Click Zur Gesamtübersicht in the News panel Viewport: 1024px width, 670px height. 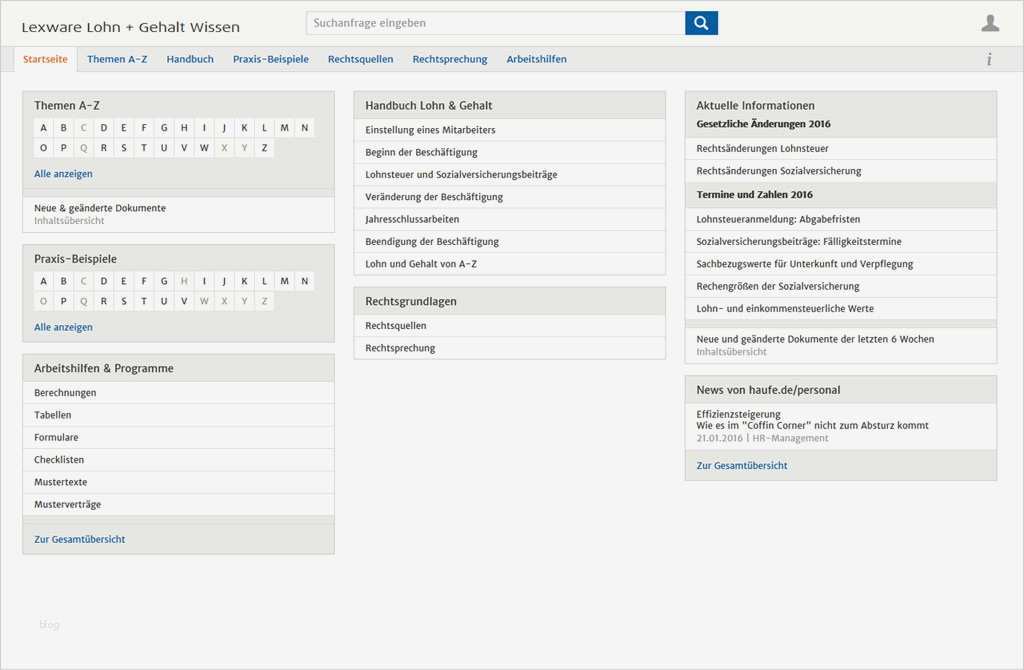[740, 465]
